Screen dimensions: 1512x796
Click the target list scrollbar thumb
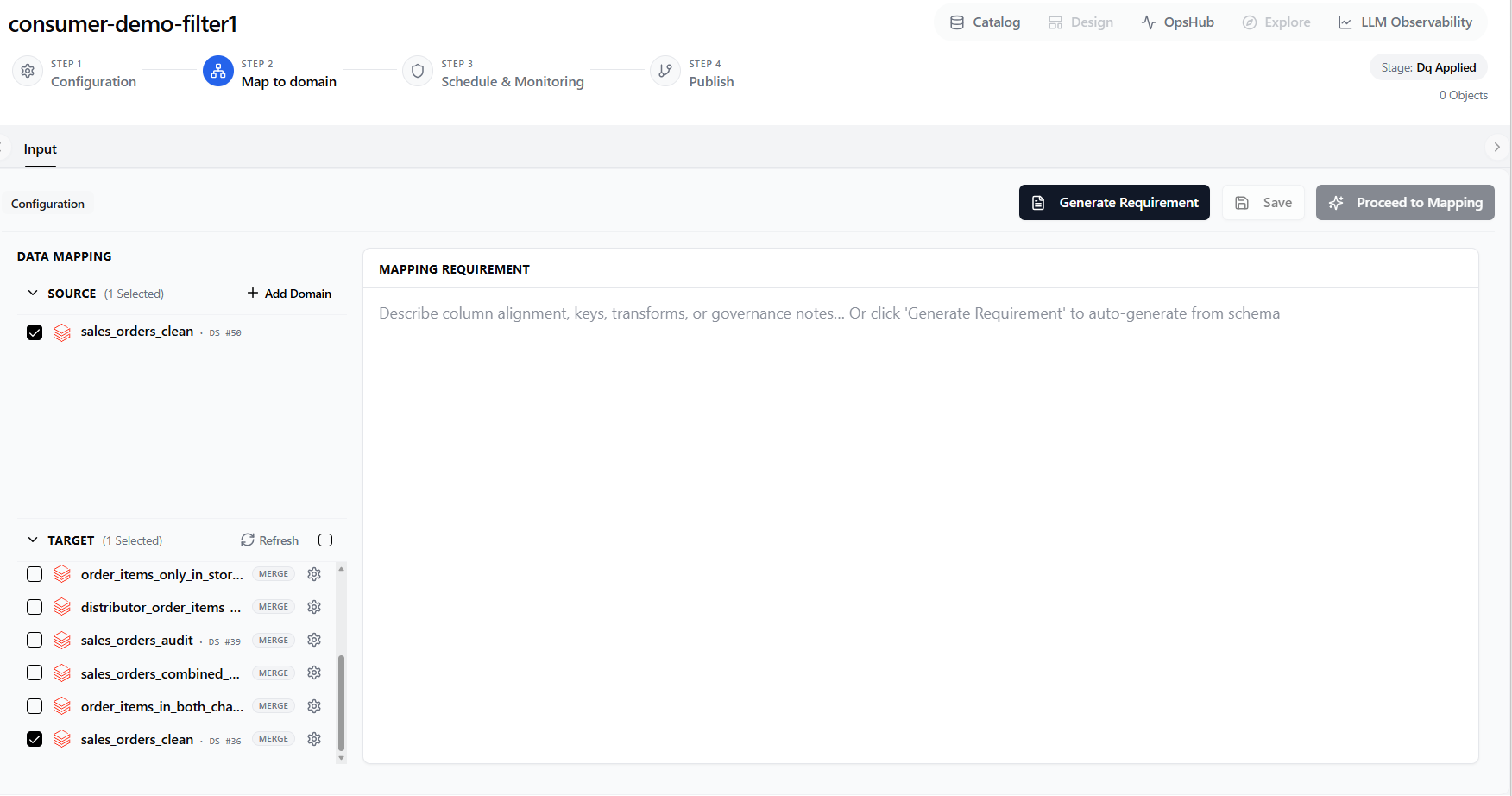coord(341,703)
